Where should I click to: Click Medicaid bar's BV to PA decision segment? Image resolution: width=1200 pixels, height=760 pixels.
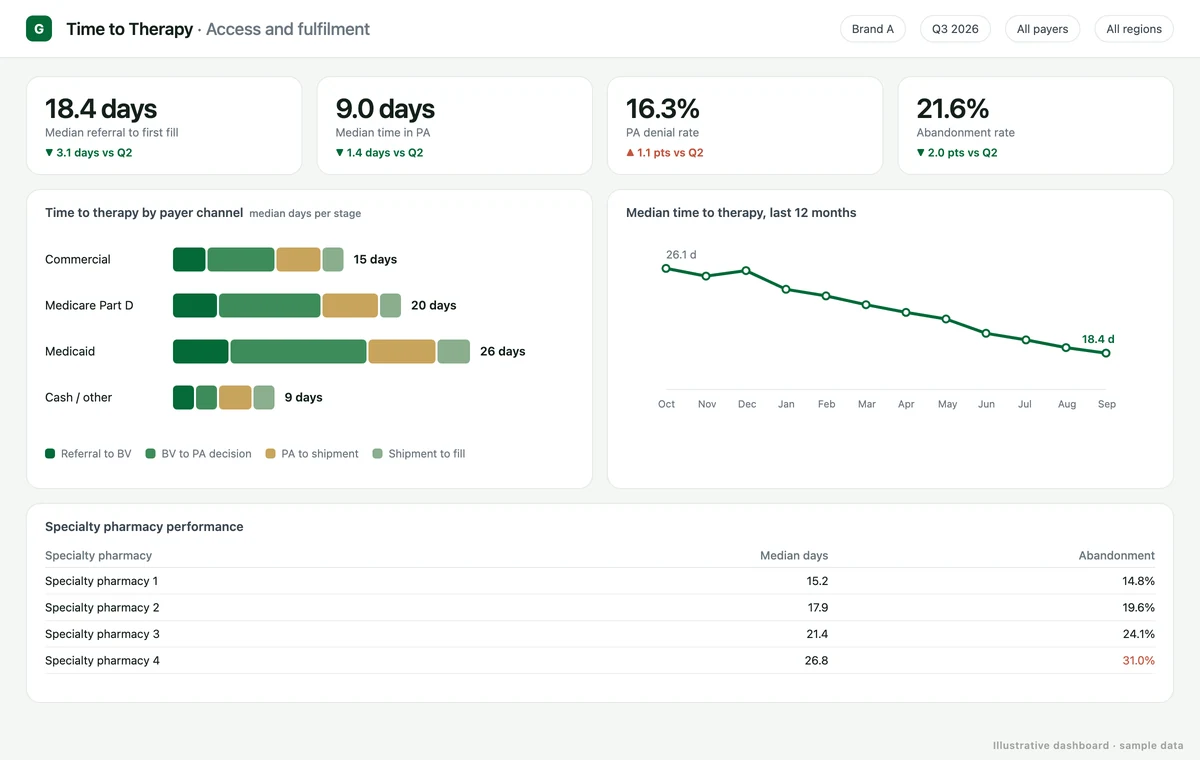pos(299,351)
